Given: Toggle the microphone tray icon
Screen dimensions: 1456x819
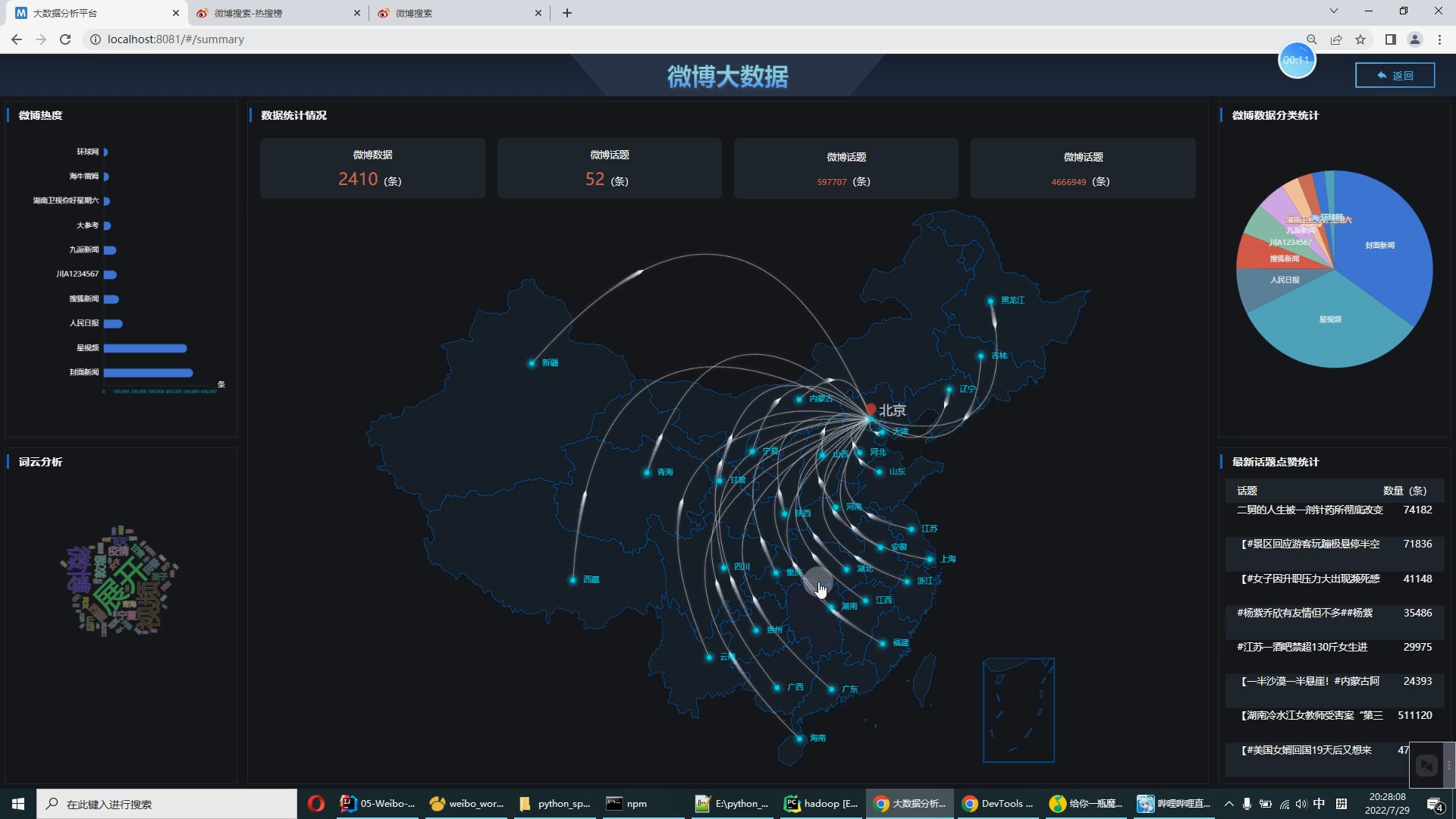Looking at the screenshot, I should tap(1247, 804).
